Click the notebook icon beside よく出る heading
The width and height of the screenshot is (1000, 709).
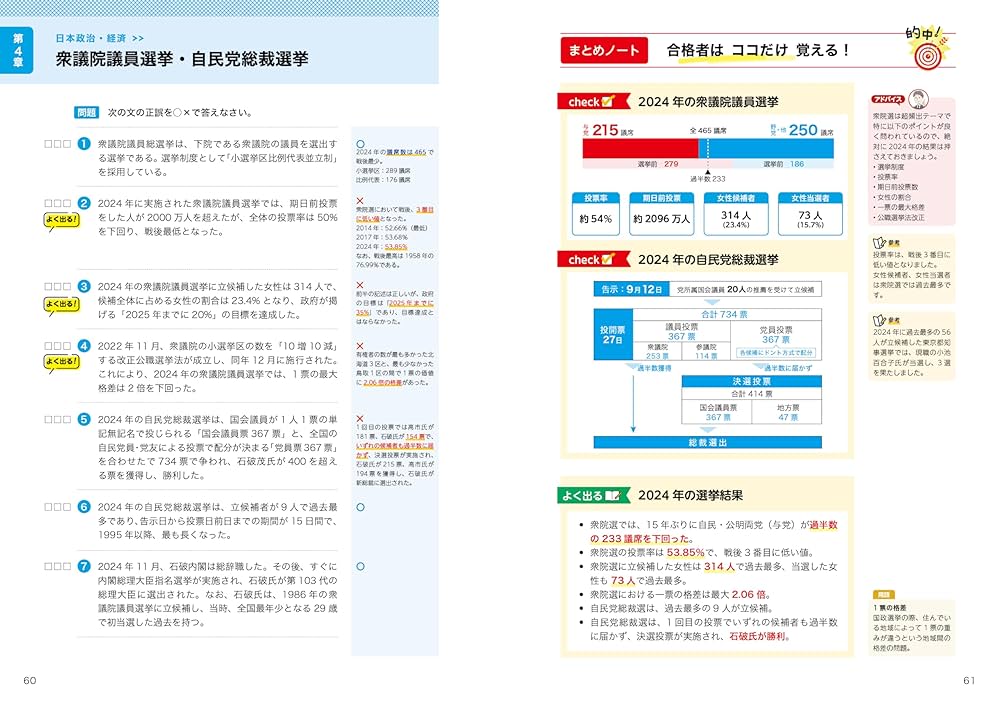click(613, 494)
